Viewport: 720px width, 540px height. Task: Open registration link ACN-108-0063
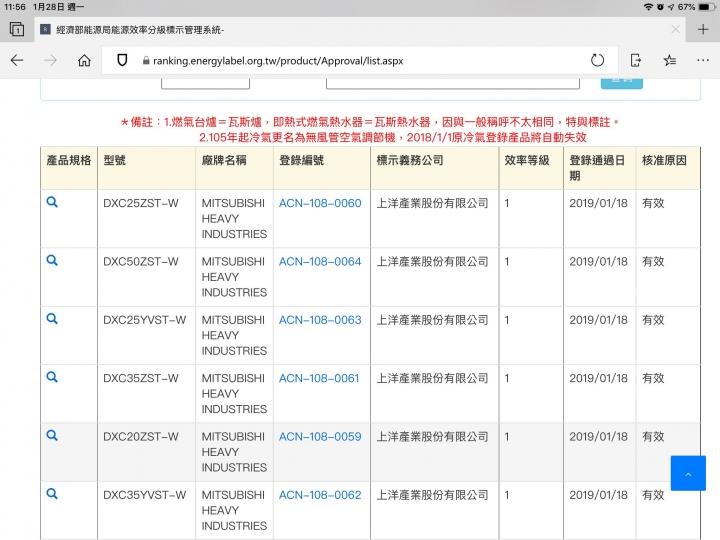point(320,320)
